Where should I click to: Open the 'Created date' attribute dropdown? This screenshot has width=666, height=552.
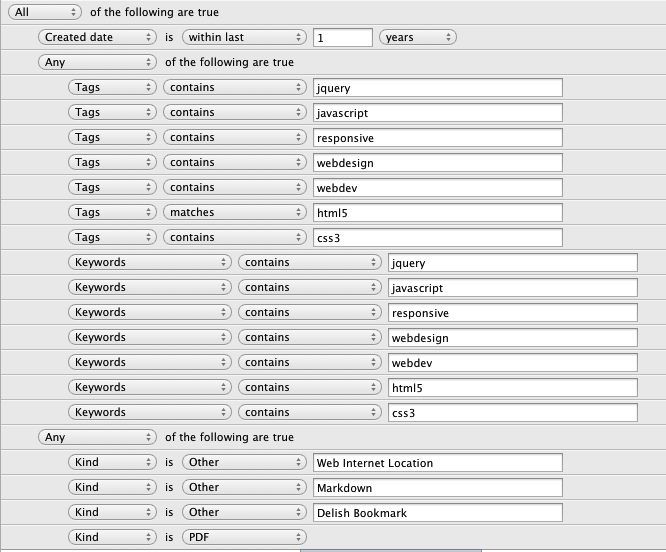(x=98, y=37)
